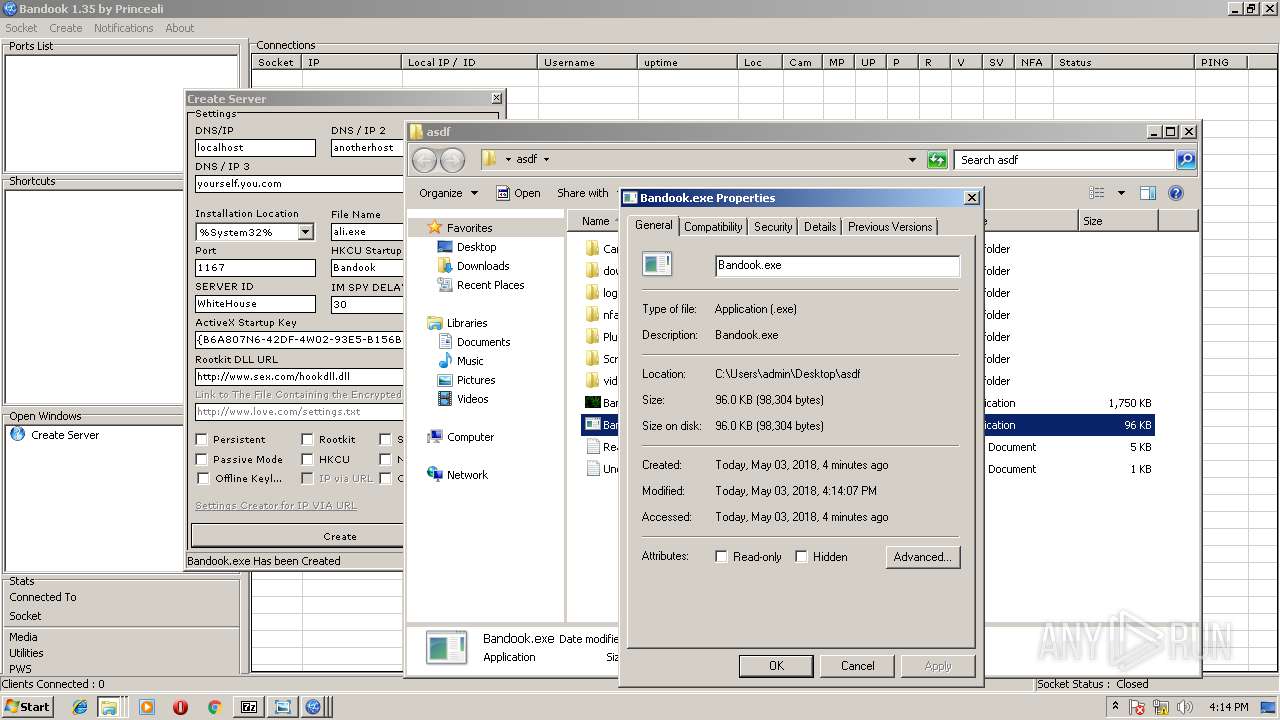Switch to the Security tab
The image size is (1280, 720).
tap(773, 227)
